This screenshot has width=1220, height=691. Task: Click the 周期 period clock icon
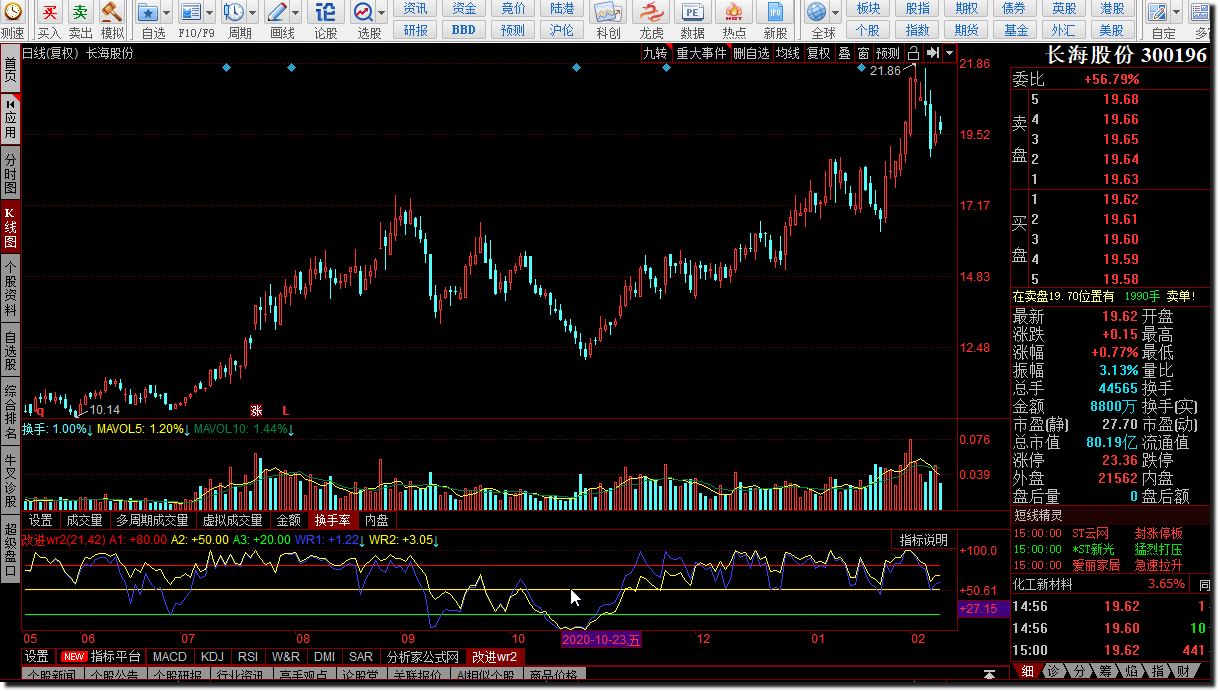pyautogui.click(x=233, y=13)
